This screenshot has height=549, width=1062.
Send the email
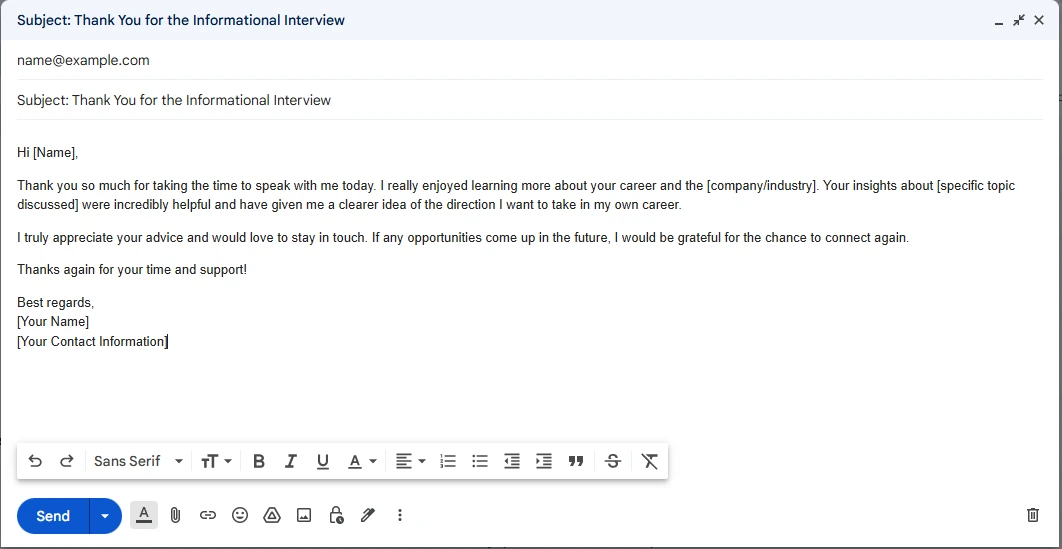[53, 516]
